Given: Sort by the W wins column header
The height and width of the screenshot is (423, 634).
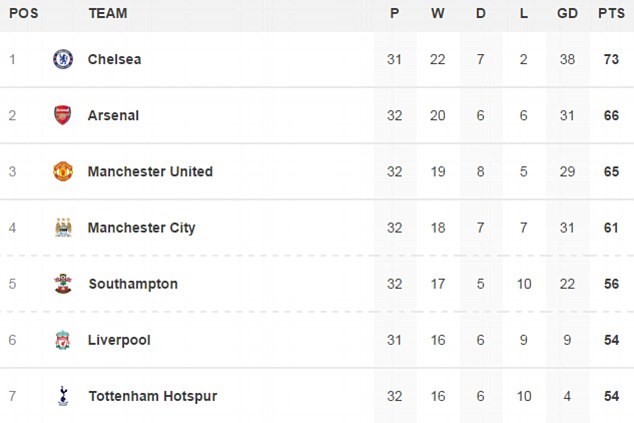Looking at the screenshot, I should coord(438,13).
